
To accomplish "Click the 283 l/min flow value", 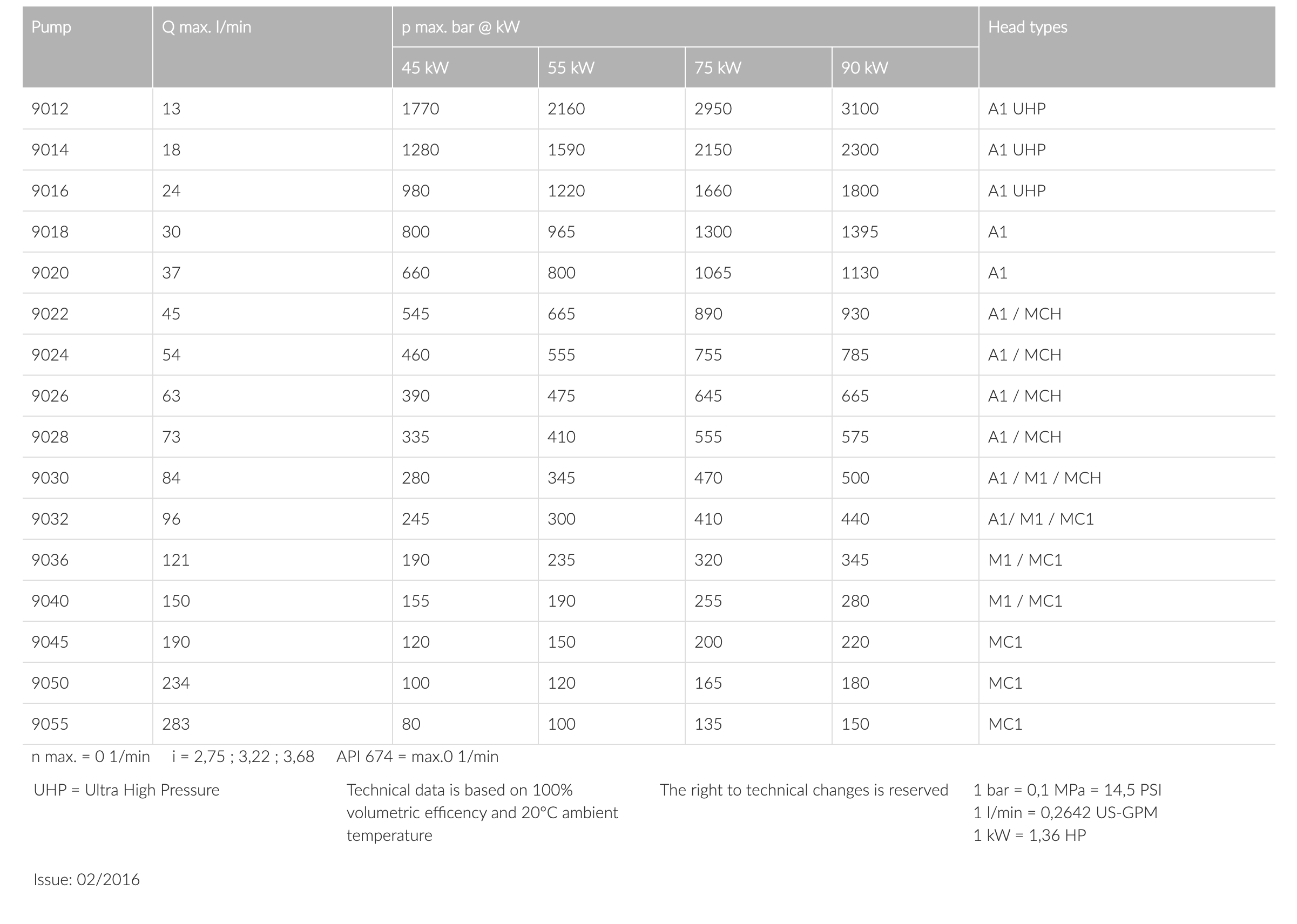I will click(x=176, y=724).
